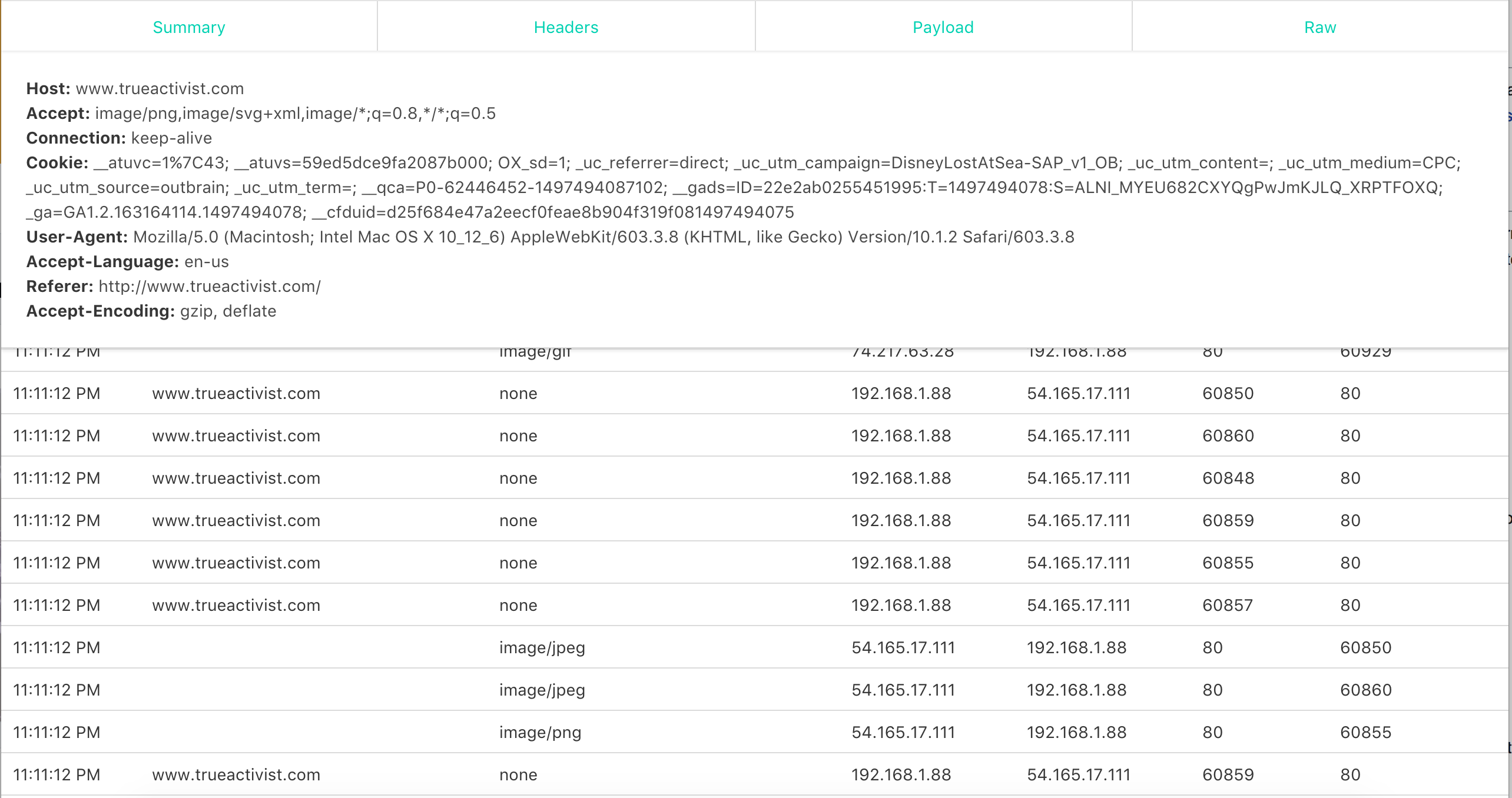Open the Headers tab
The image size is (1512, 798).
[x=566, y=27]
